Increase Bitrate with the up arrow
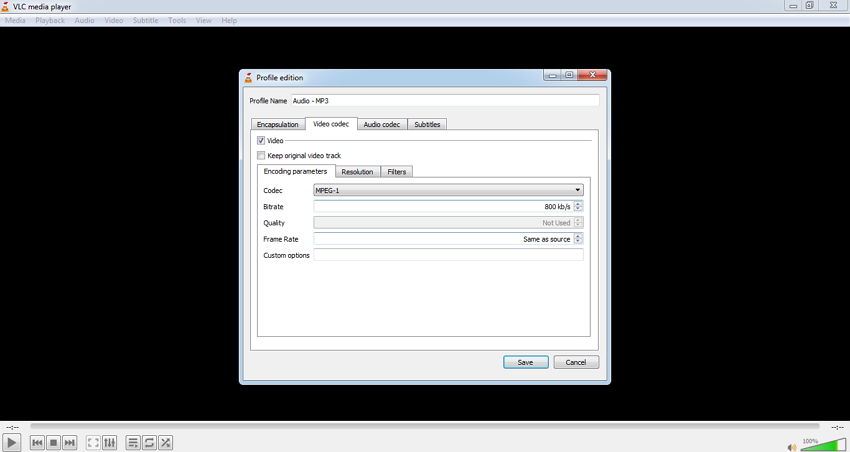This screenshot has width=850, height=452. (578, 204)
